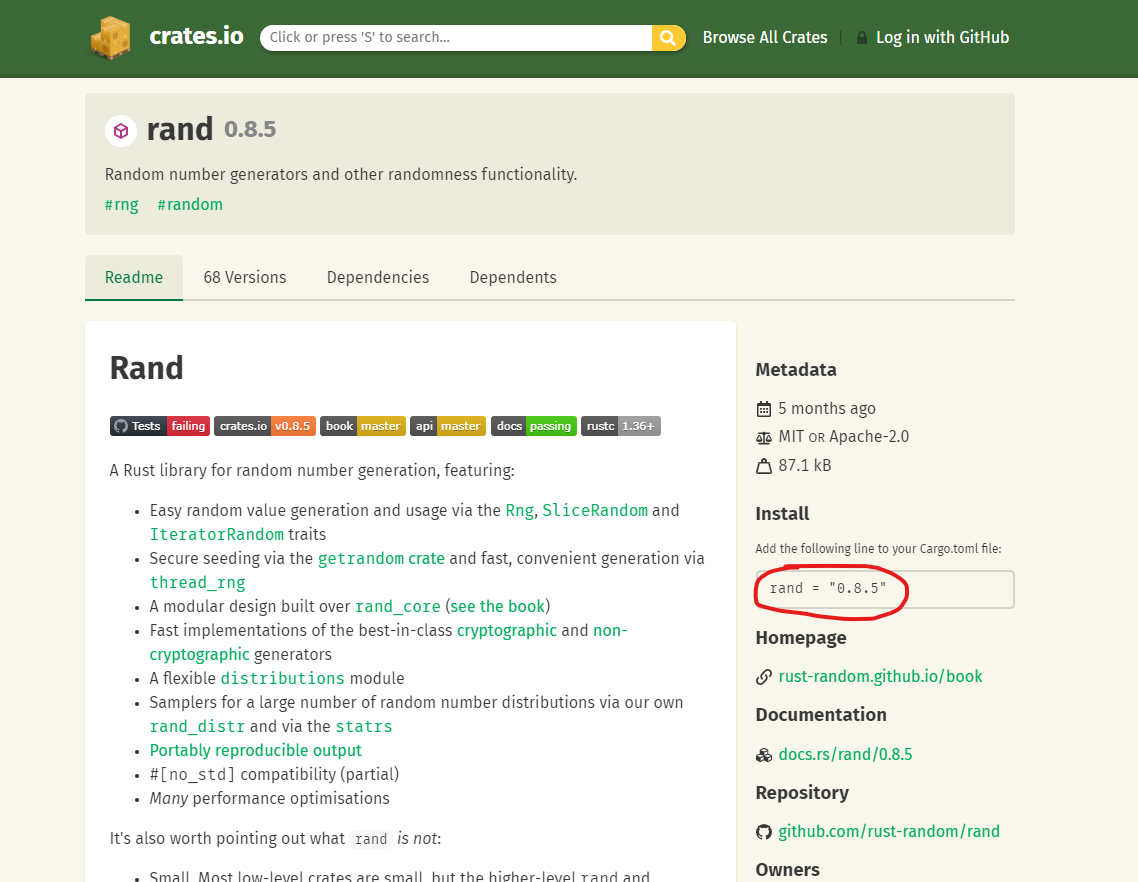Open the api master badge
The width and height of the screenshot is (1138, 882).
[448, 426]
